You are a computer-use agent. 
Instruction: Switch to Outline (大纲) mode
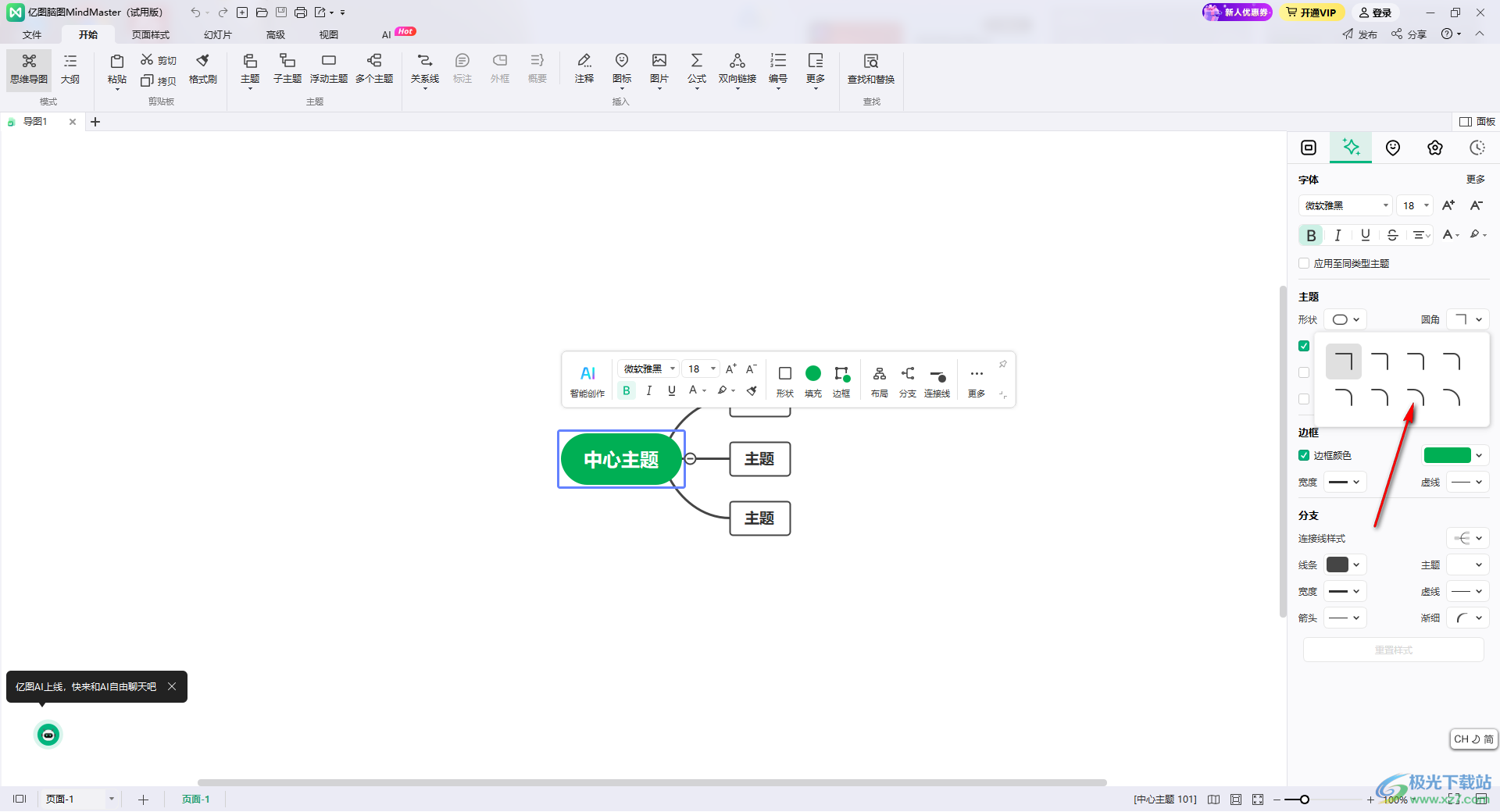pos(70,69)
